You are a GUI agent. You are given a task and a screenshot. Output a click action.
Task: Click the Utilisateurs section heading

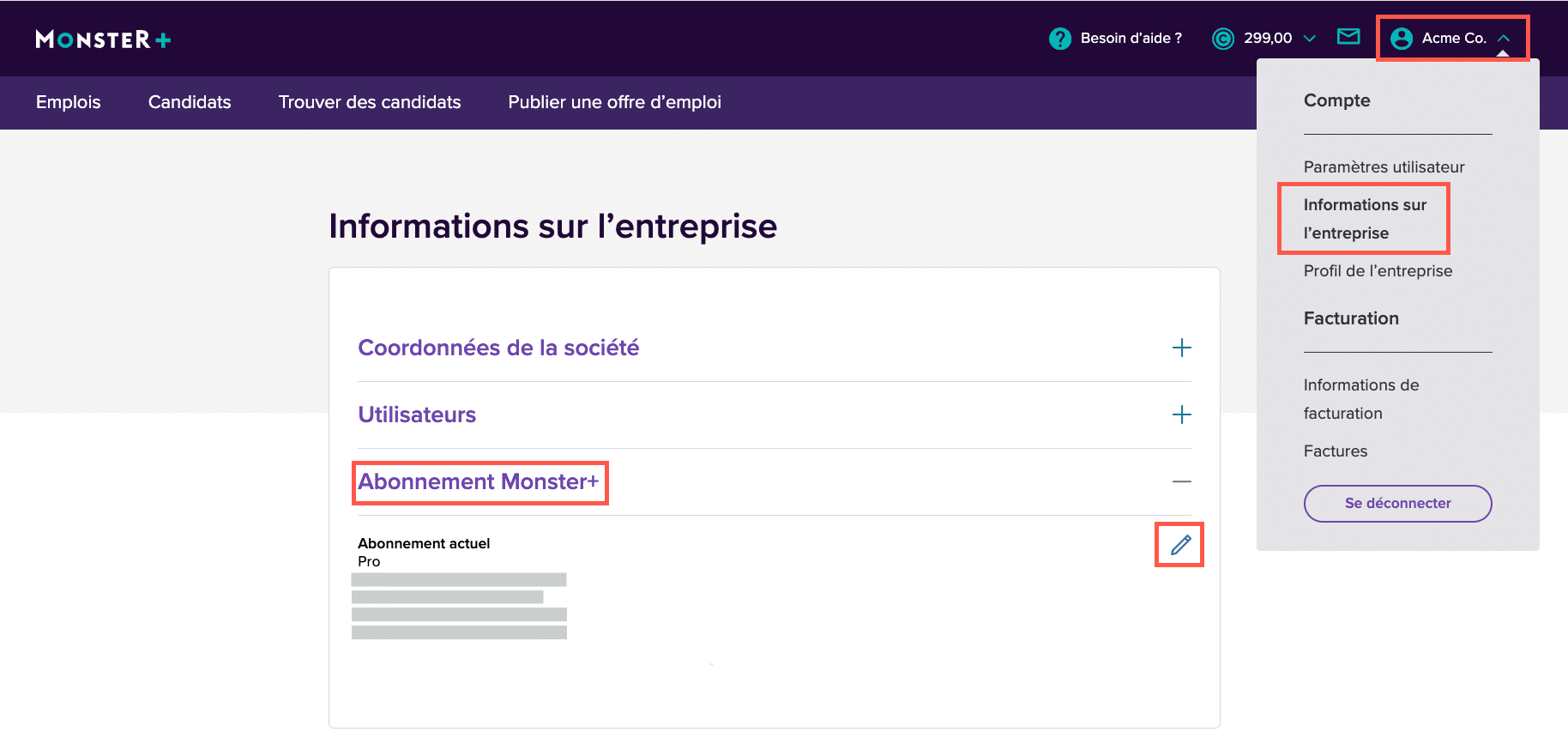coord(417,414)
